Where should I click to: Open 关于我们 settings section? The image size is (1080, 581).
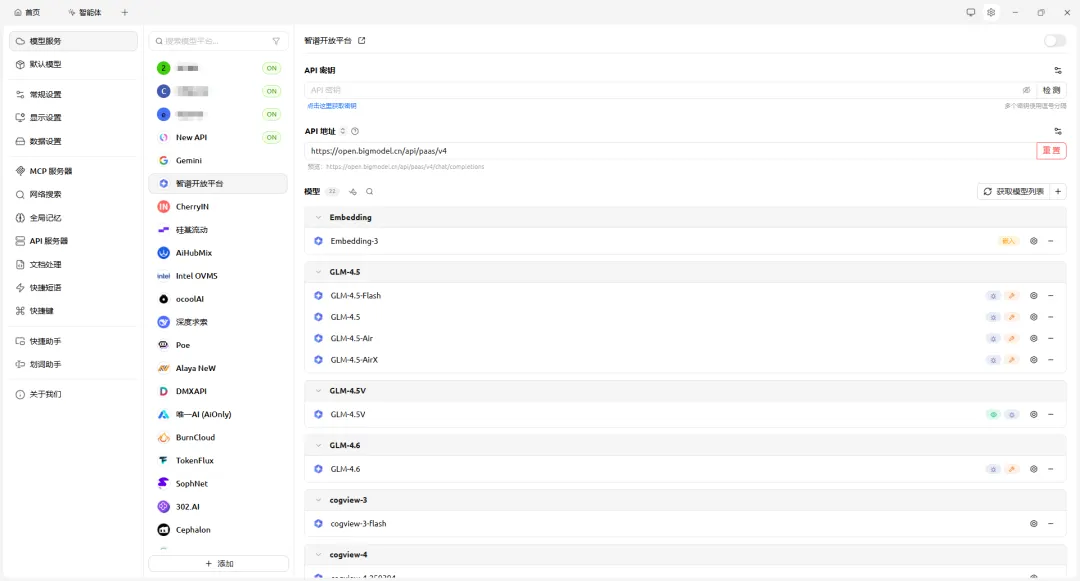click(x=73, y=394)
